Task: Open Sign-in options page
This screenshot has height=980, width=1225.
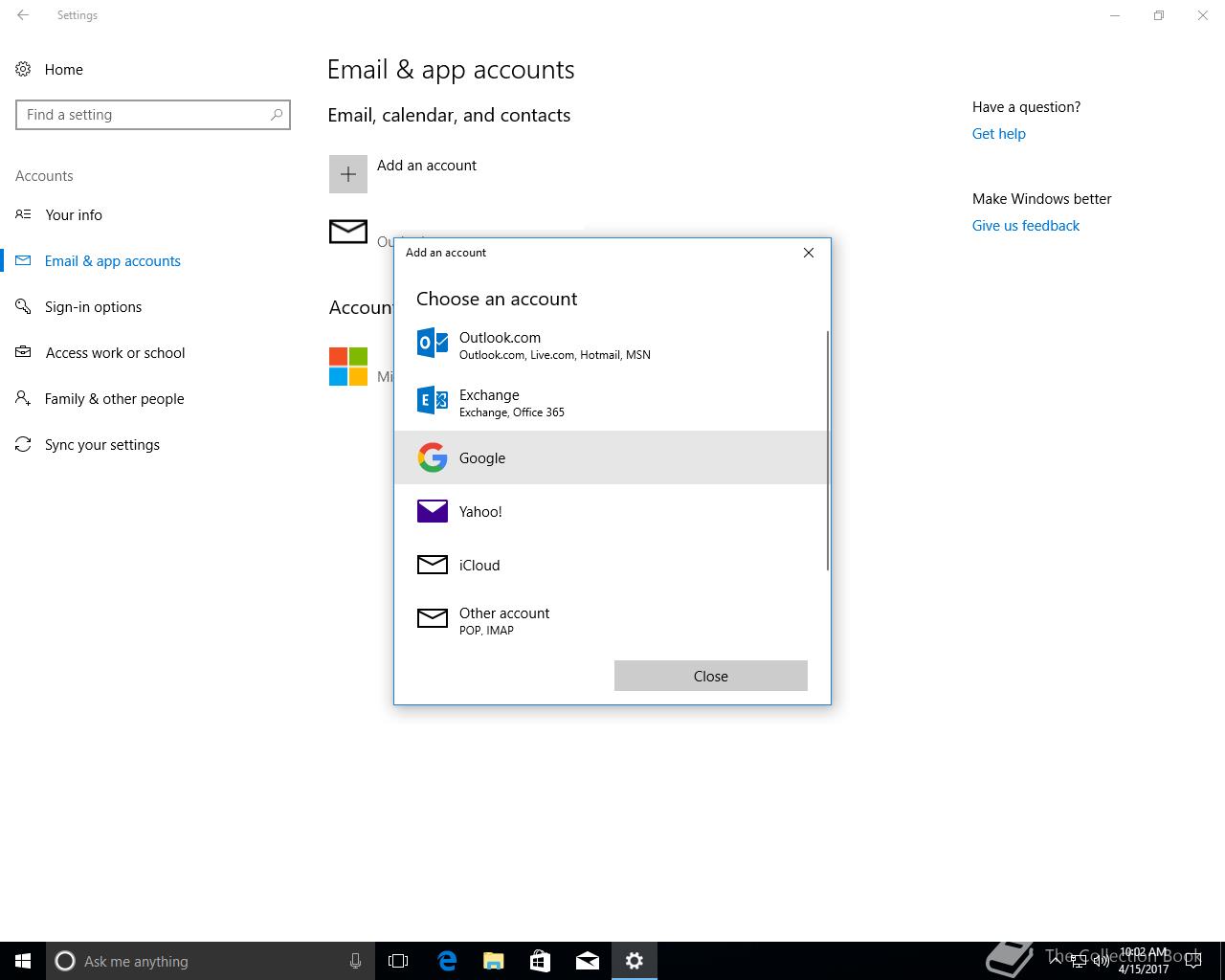Action: click(93, 307)
